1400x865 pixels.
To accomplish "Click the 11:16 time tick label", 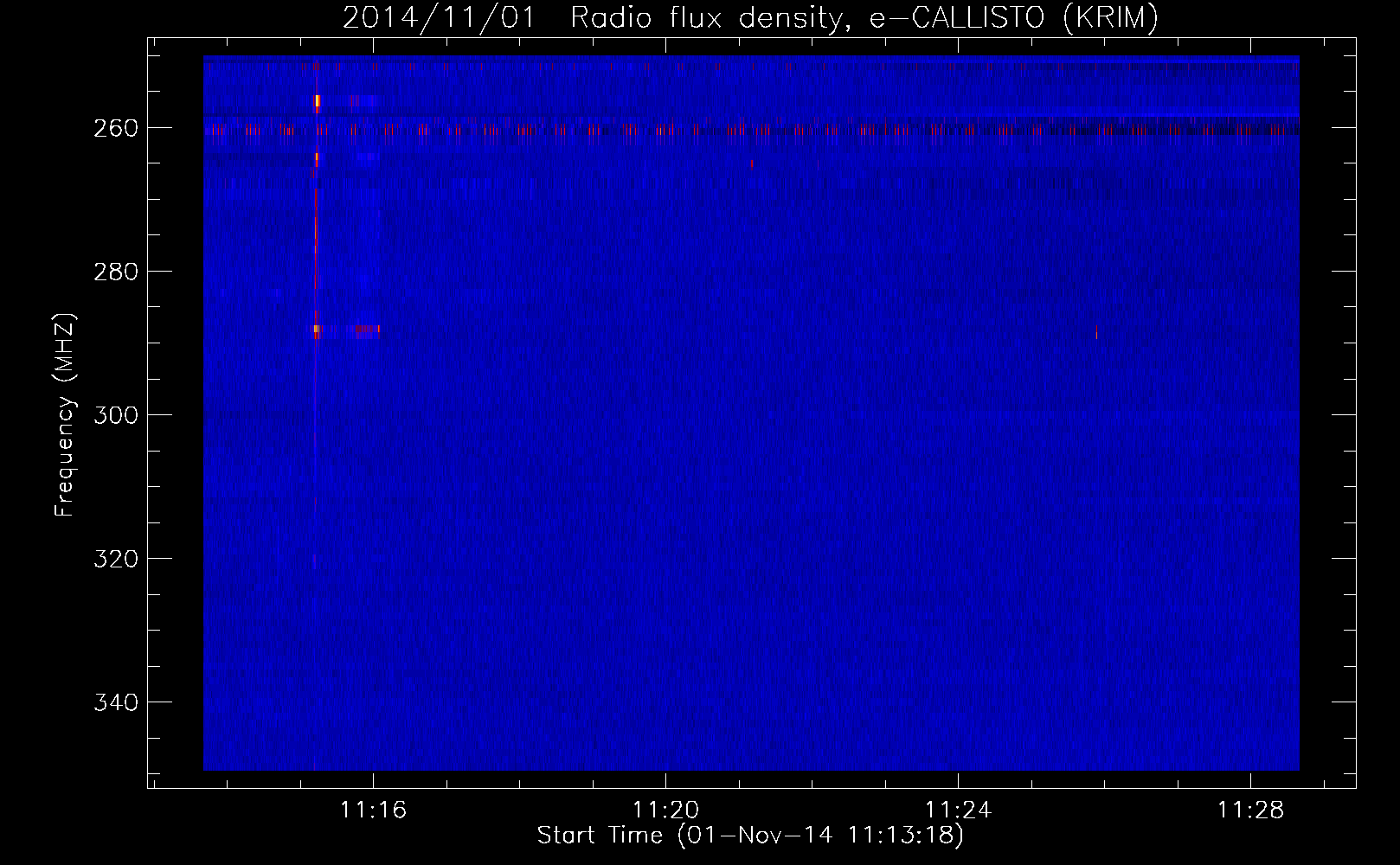I will point(374,810).
